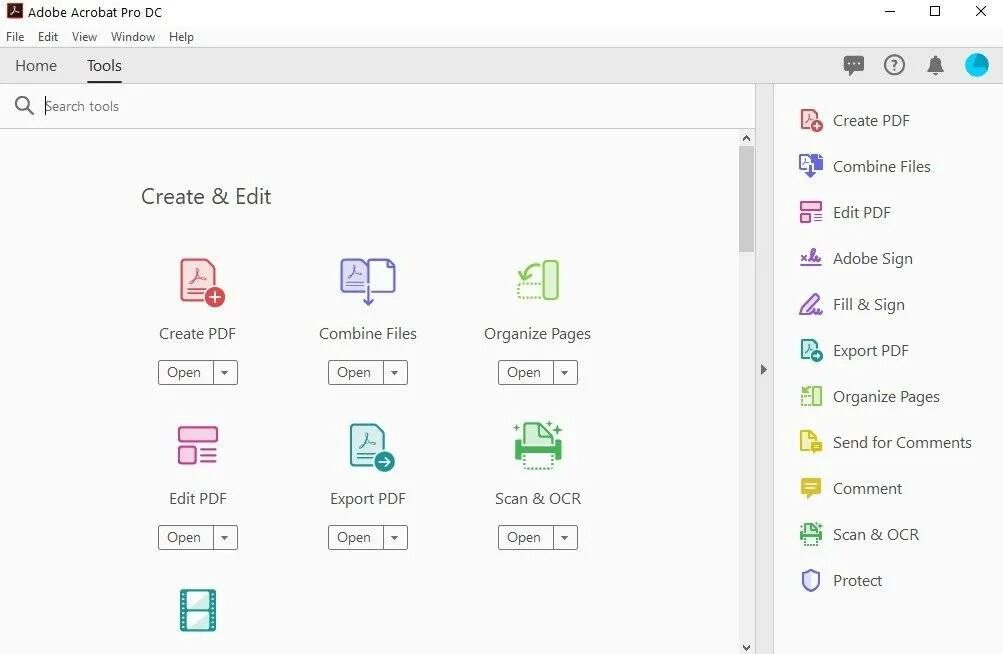Screen dimensions: 1003x654
Task: Select Organize Pages icon in the right sidebar
Action: point(811,396)
